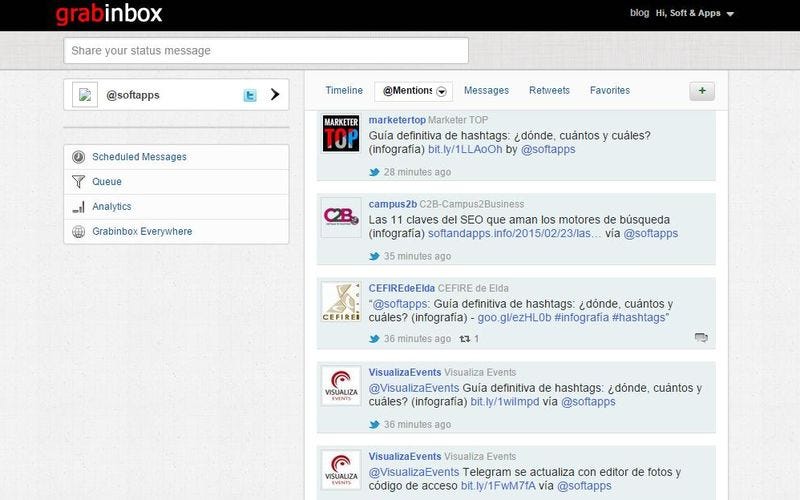Screen dimensions: 800x500
Task: Open the Queue link
Action: click(x=107, y=182)
